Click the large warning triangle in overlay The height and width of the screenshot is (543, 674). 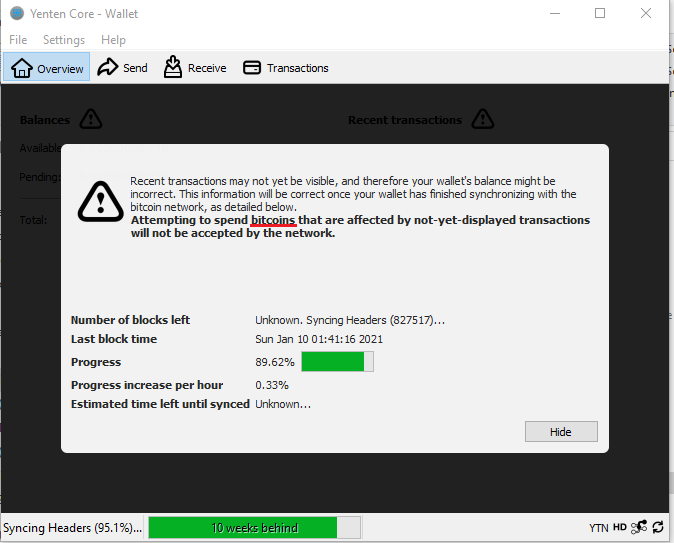pos(101,202)
